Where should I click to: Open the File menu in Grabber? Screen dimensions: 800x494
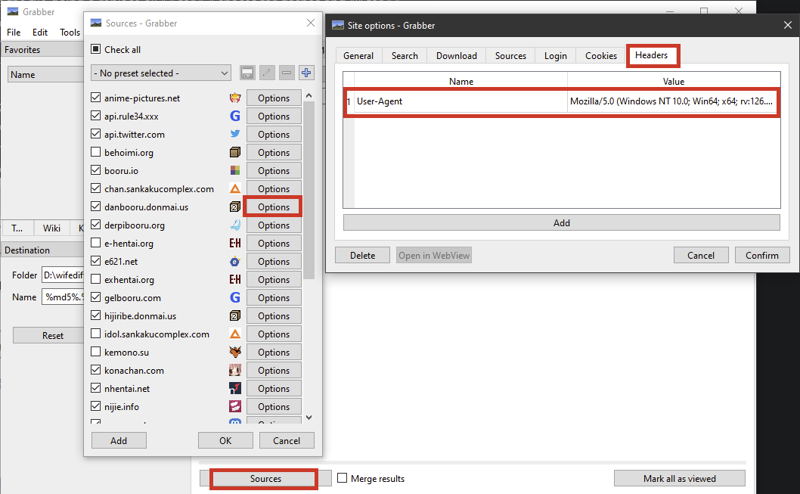point(14,32)
